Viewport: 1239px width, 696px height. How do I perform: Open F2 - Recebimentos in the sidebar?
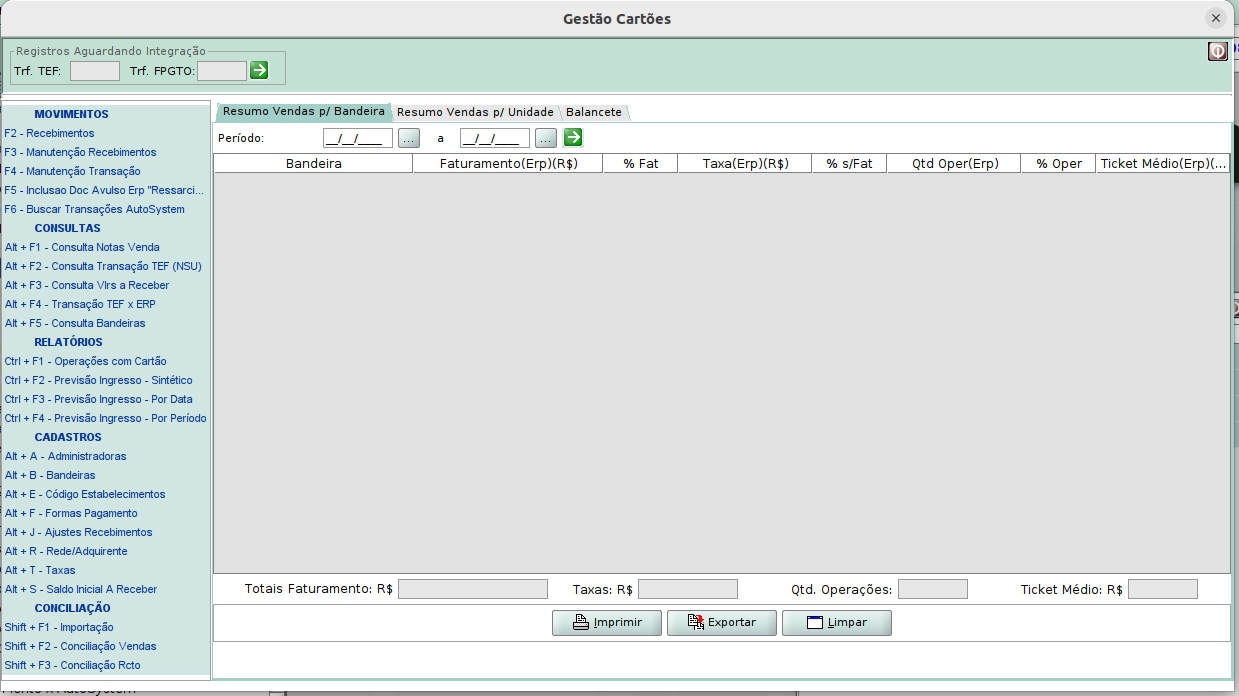point(49,133)
